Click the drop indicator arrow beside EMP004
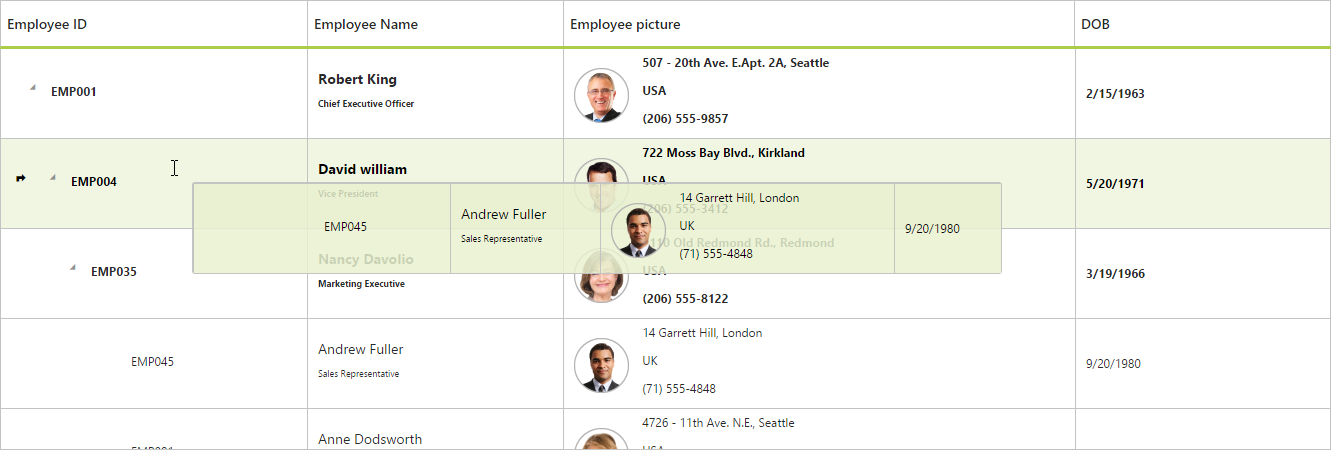The height and width of the screenshot is (450, 1331). point(21,178)
